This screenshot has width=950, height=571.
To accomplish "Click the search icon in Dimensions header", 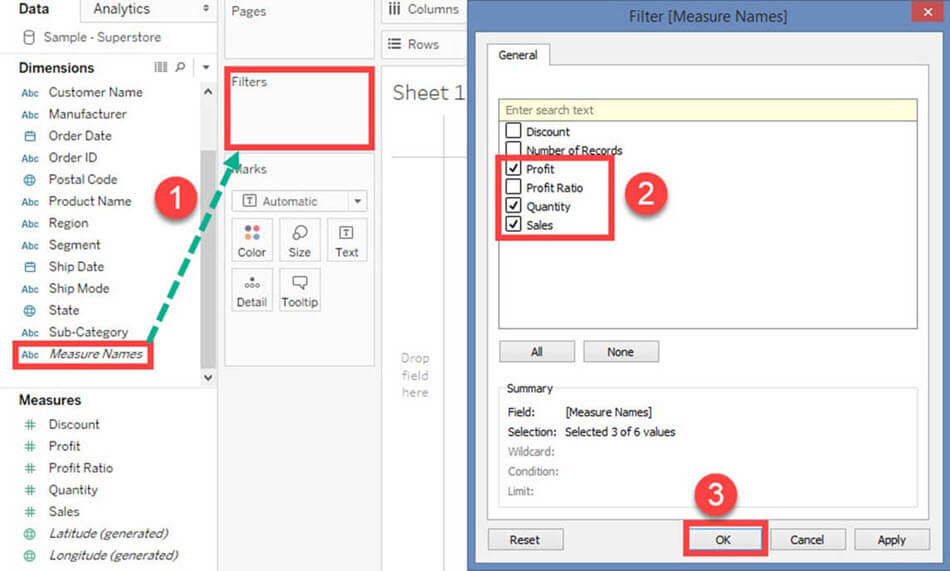I will 180,67.
